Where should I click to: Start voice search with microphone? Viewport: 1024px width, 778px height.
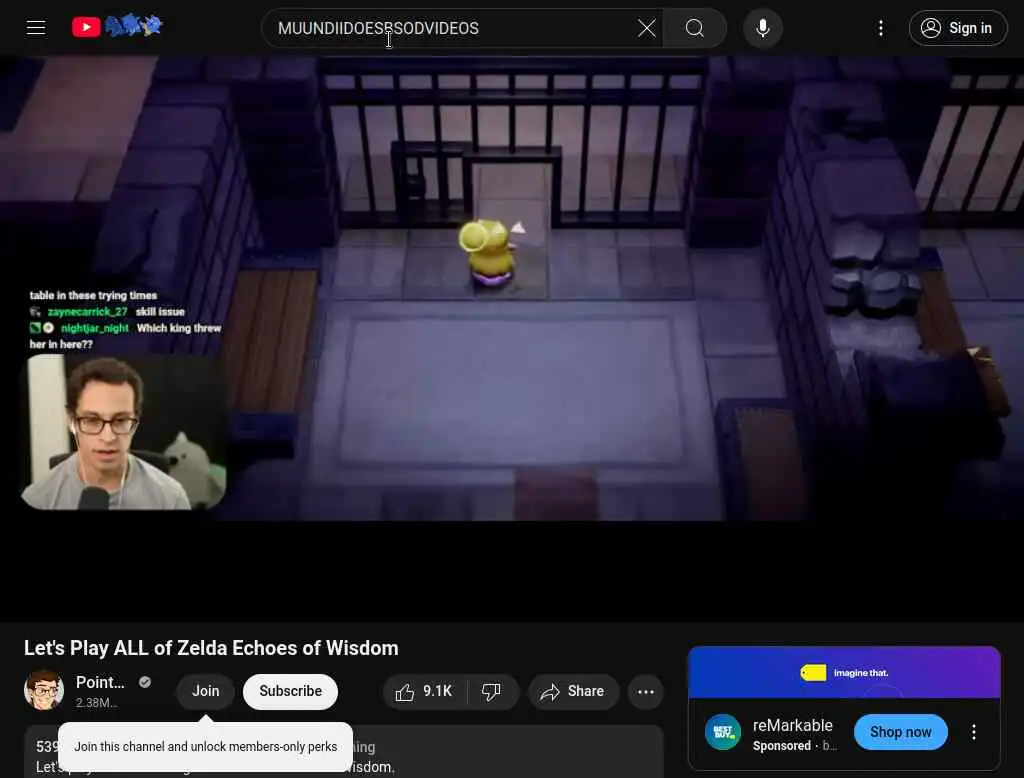tap(763, 28)
